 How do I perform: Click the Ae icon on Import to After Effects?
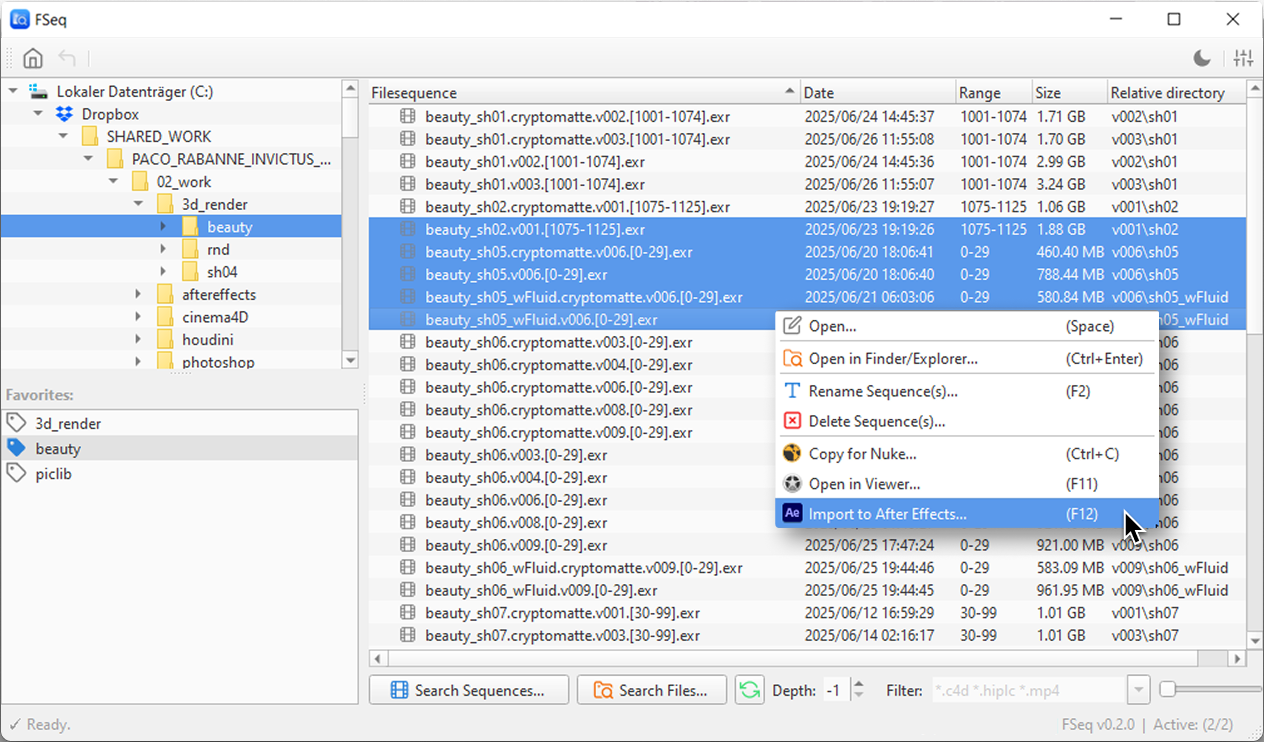(x=792, y=513)
